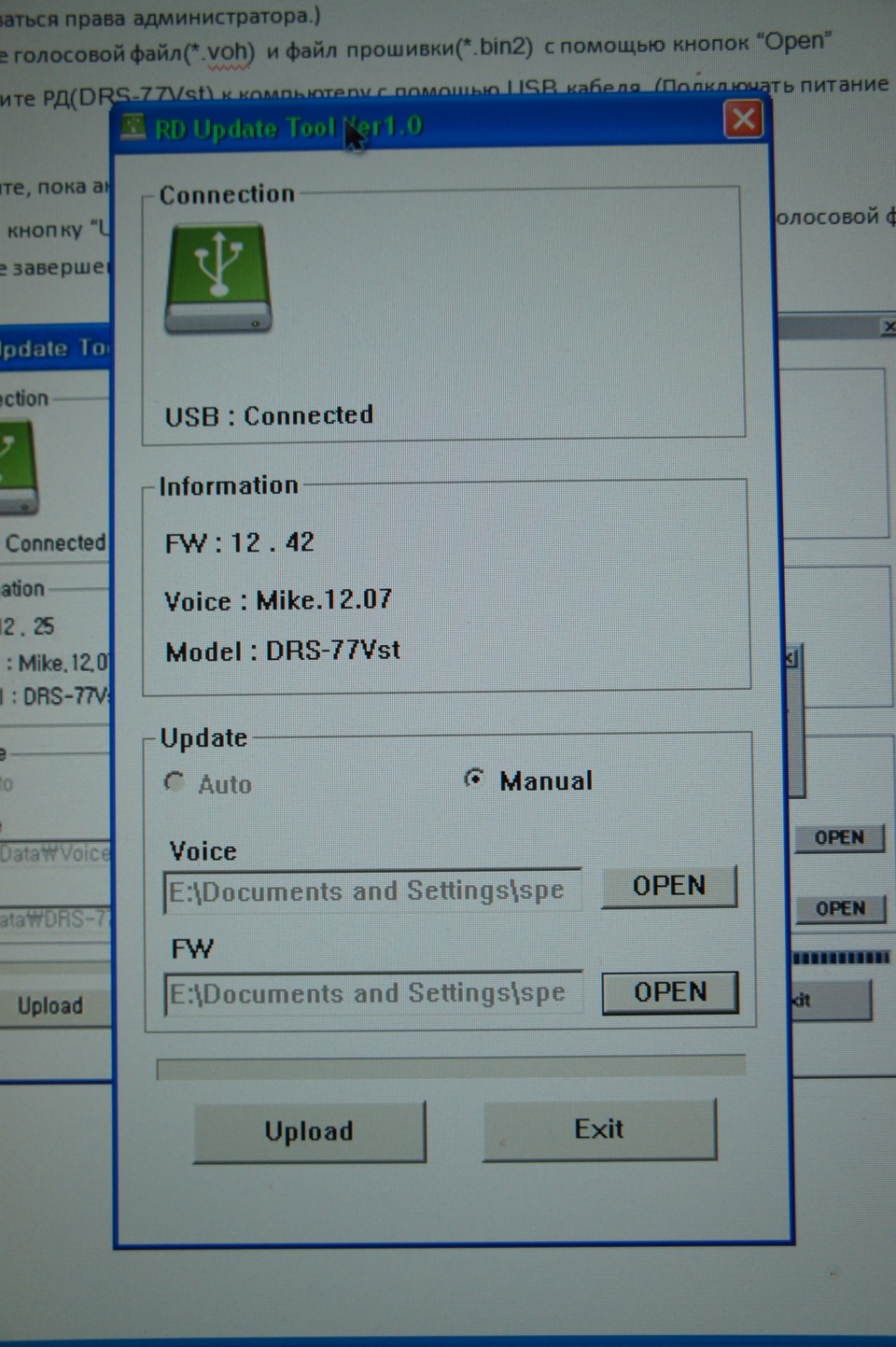Click the "USB : Connected" status text
The height and width of the screenshot is (1347, 896).
[269, 415]
